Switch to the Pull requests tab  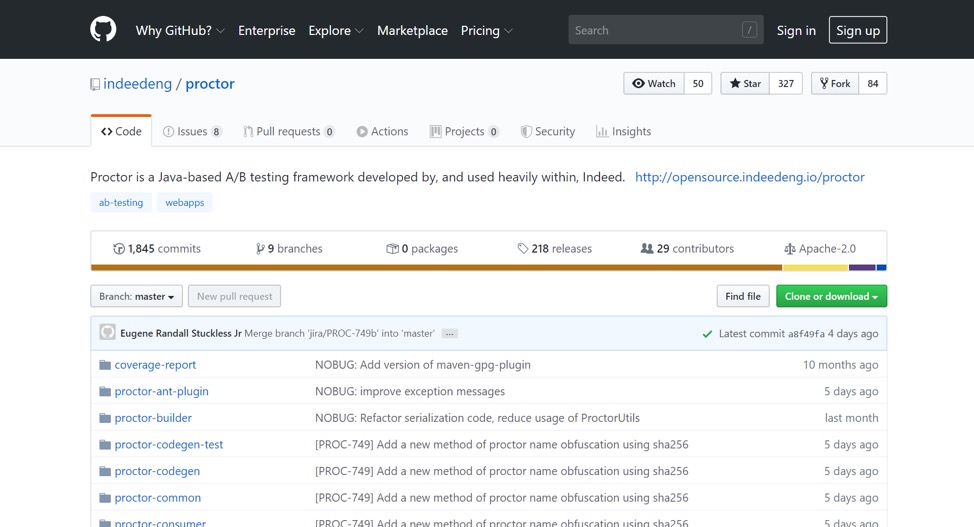pyautogui.click(x=289, y=131)
